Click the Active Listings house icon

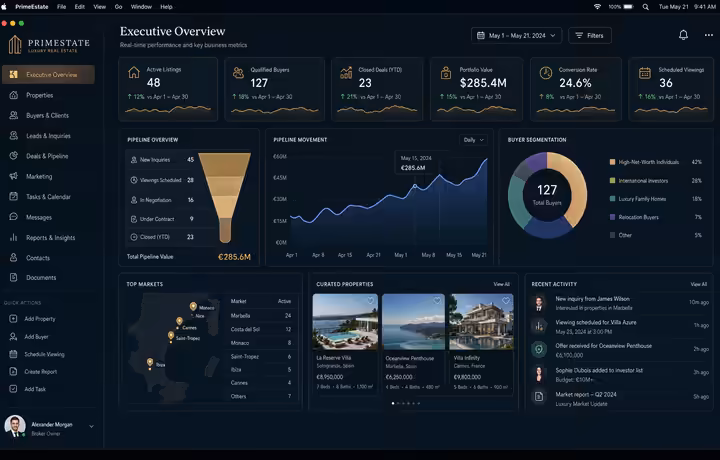(134, 73)
